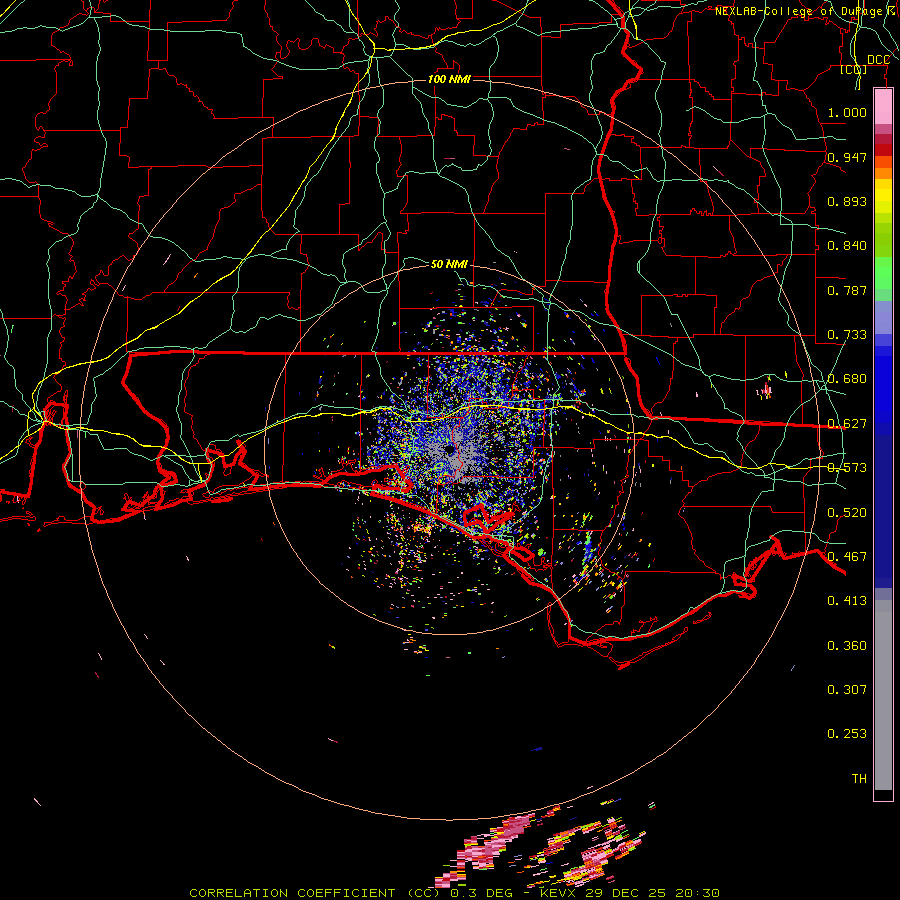Select the 0.680 scale value
The image size is (900, 900).
tap(847, 379)
